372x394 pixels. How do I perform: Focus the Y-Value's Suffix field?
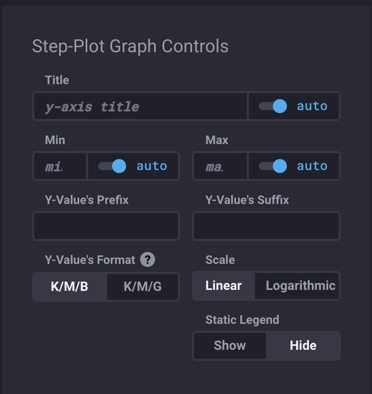(266, 226)
